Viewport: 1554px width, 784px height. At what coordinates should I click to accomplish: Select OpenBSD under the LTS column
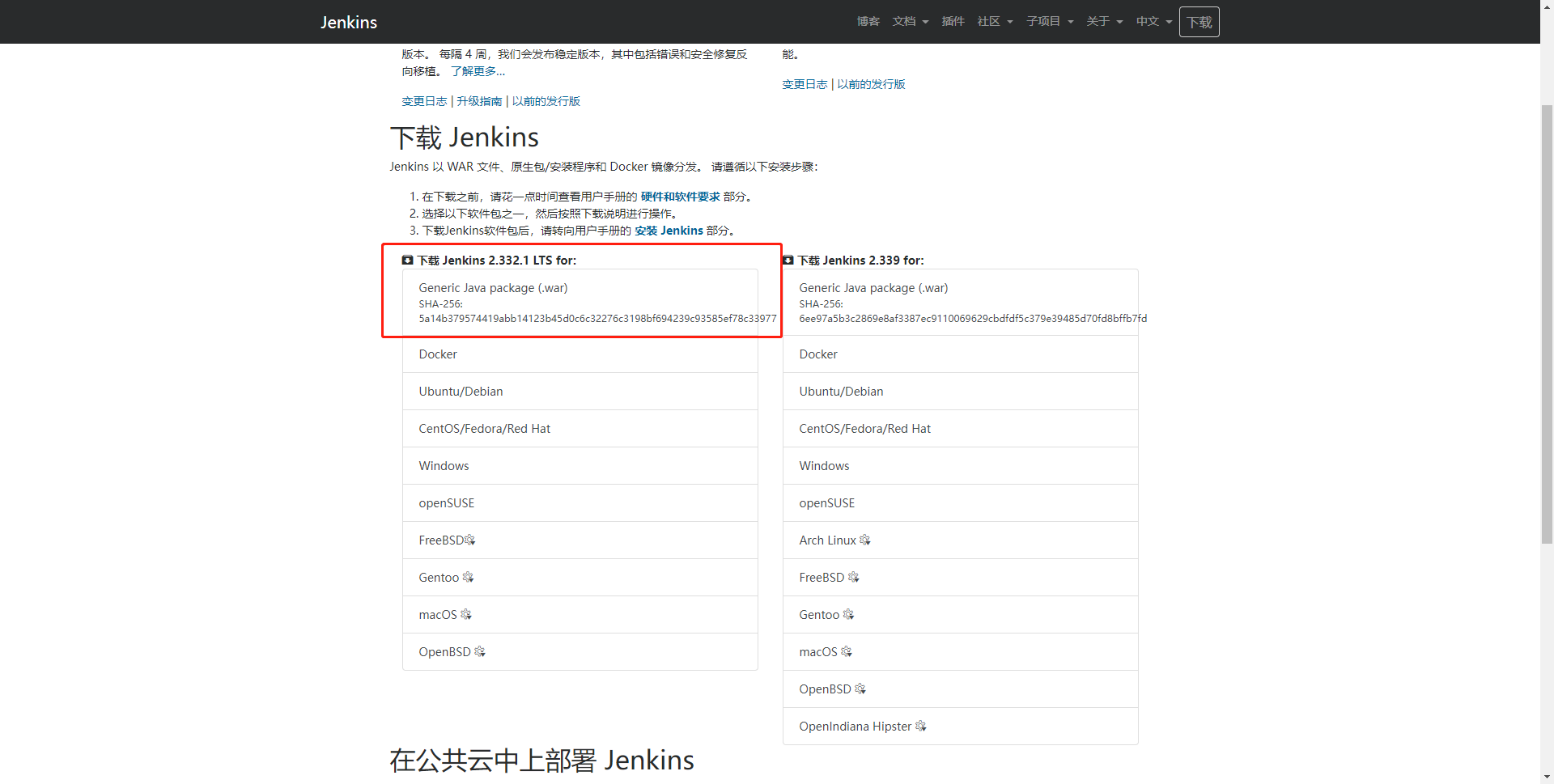coord(580,652)
